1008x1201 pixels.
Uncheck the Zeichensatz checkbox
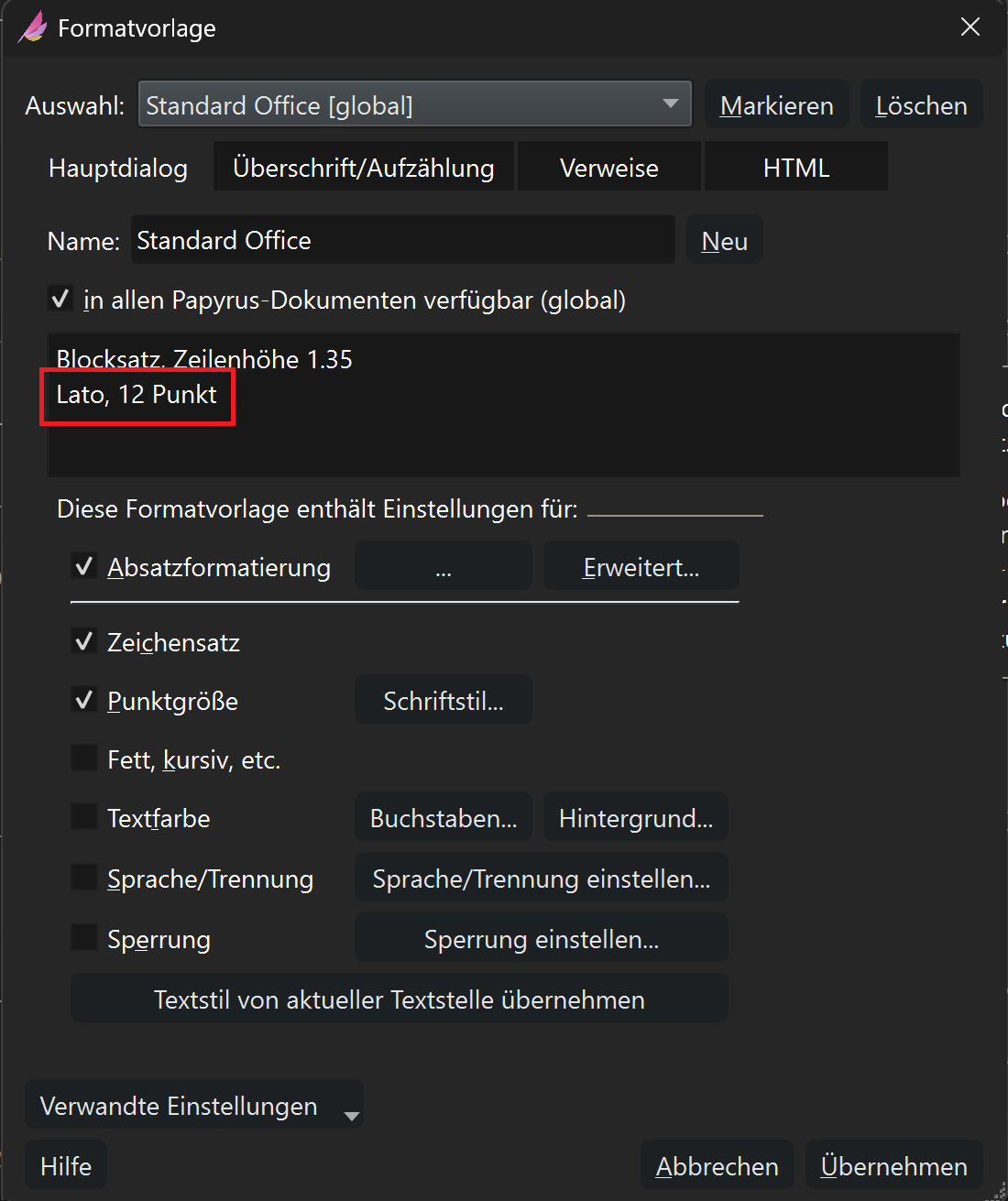click(x=85, y=642)
